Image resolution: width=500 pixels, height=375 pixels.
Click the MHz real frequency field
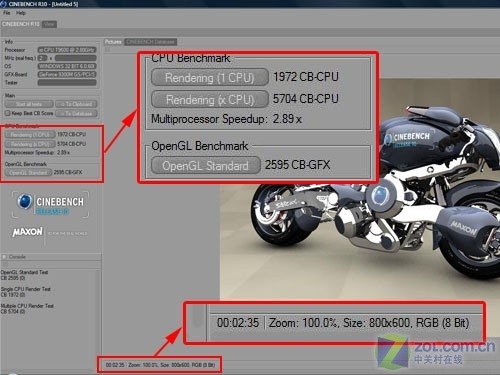tap(76, 58)
